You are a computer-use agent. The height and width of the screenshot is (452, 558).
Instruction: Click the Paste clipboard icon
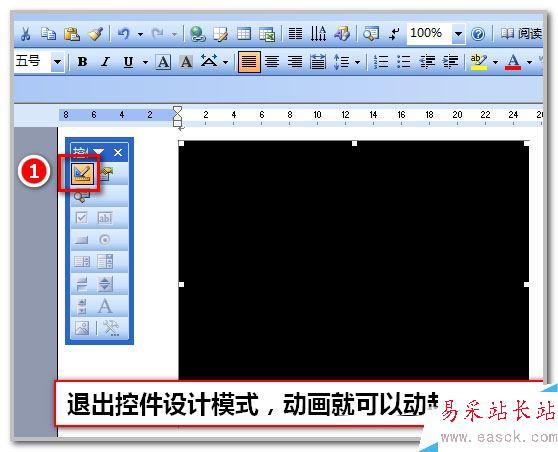pos(72,34)
